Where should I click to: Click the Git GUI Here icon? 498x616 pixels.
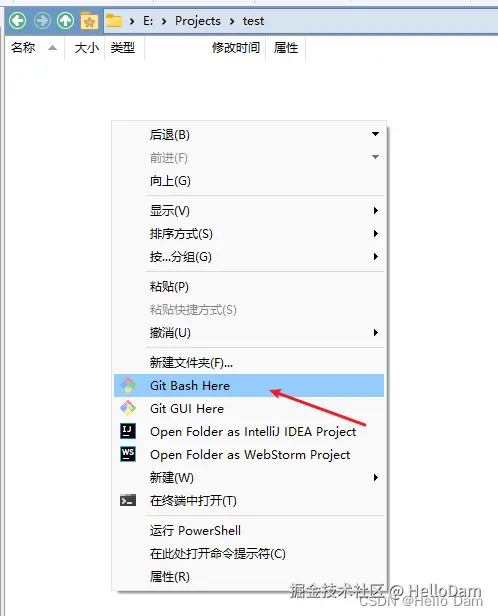click(128, 408)
